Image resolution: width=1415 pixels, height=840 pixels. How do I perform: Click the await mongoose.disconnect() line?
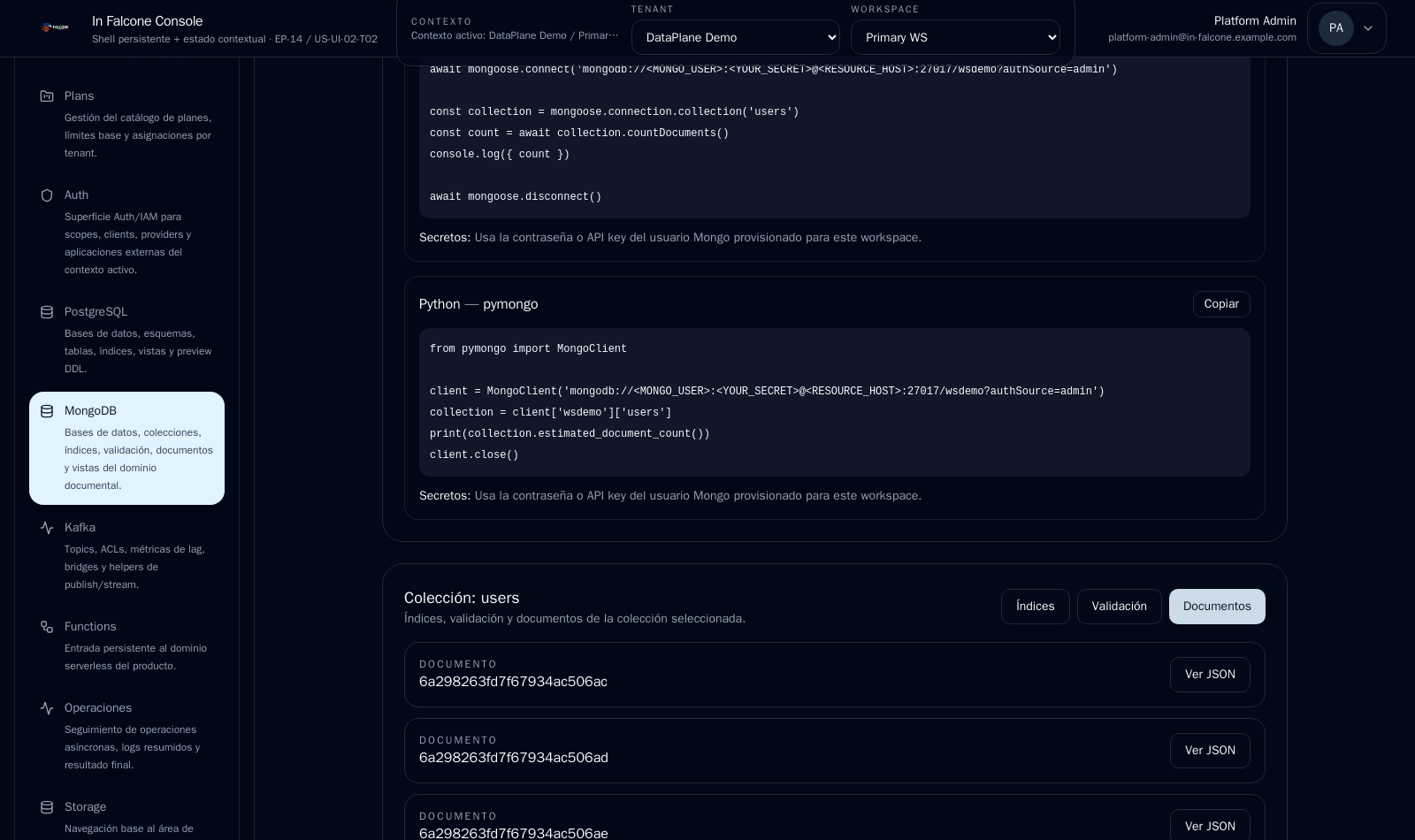pos(516,197)
